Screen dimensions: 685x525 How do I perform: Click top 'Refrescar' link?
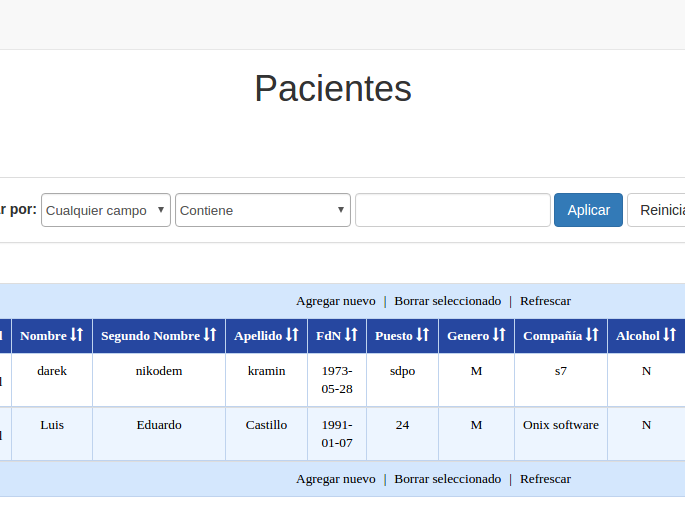[x=545, y=301]
